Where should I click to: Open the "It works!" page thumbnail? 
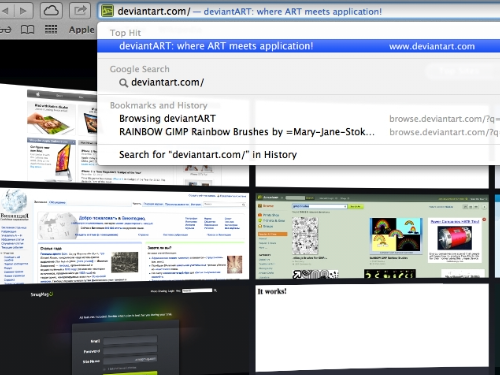(x=372, y=328)
